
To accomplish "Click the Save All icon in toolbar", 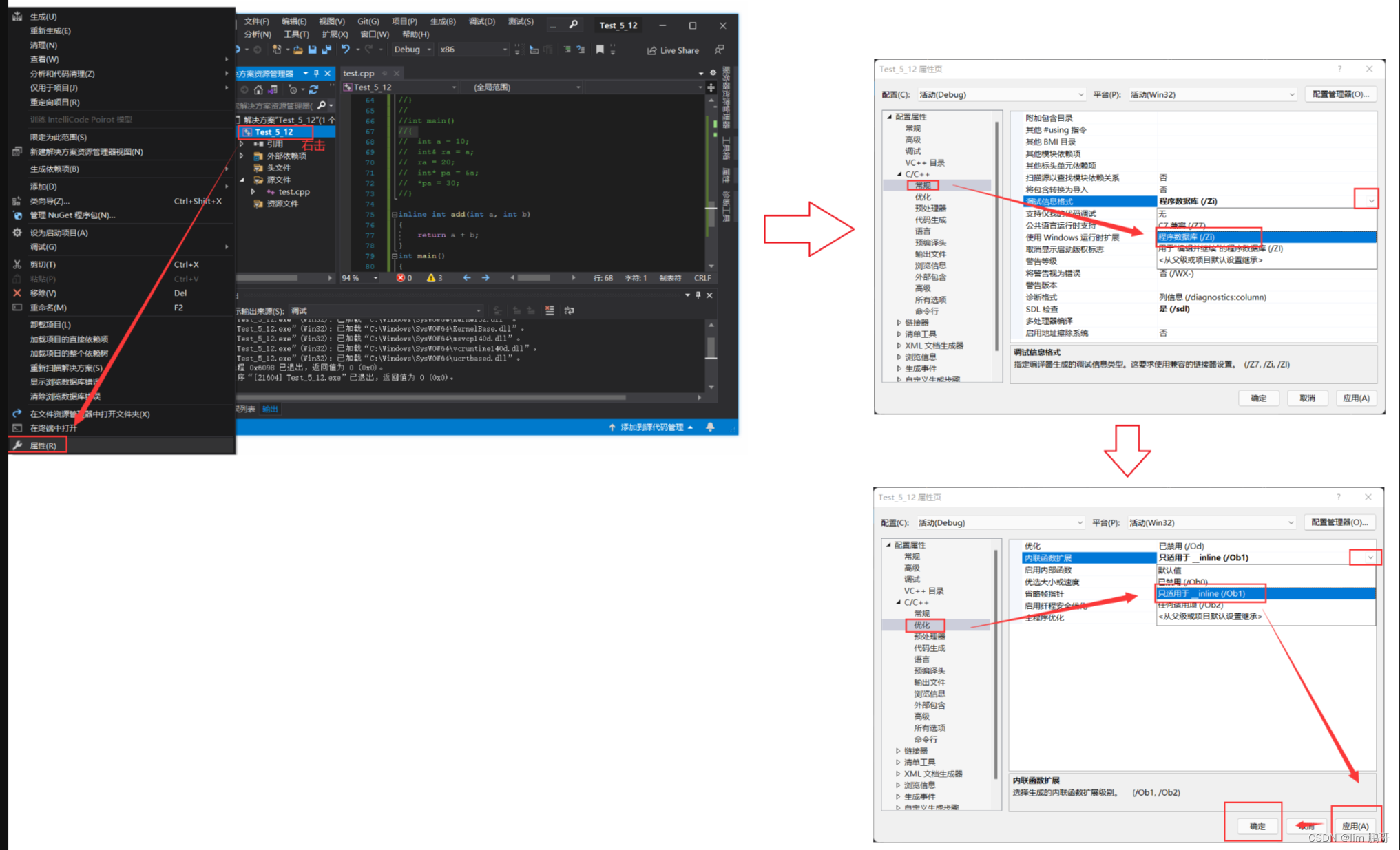I will click(x=326, y=50).
